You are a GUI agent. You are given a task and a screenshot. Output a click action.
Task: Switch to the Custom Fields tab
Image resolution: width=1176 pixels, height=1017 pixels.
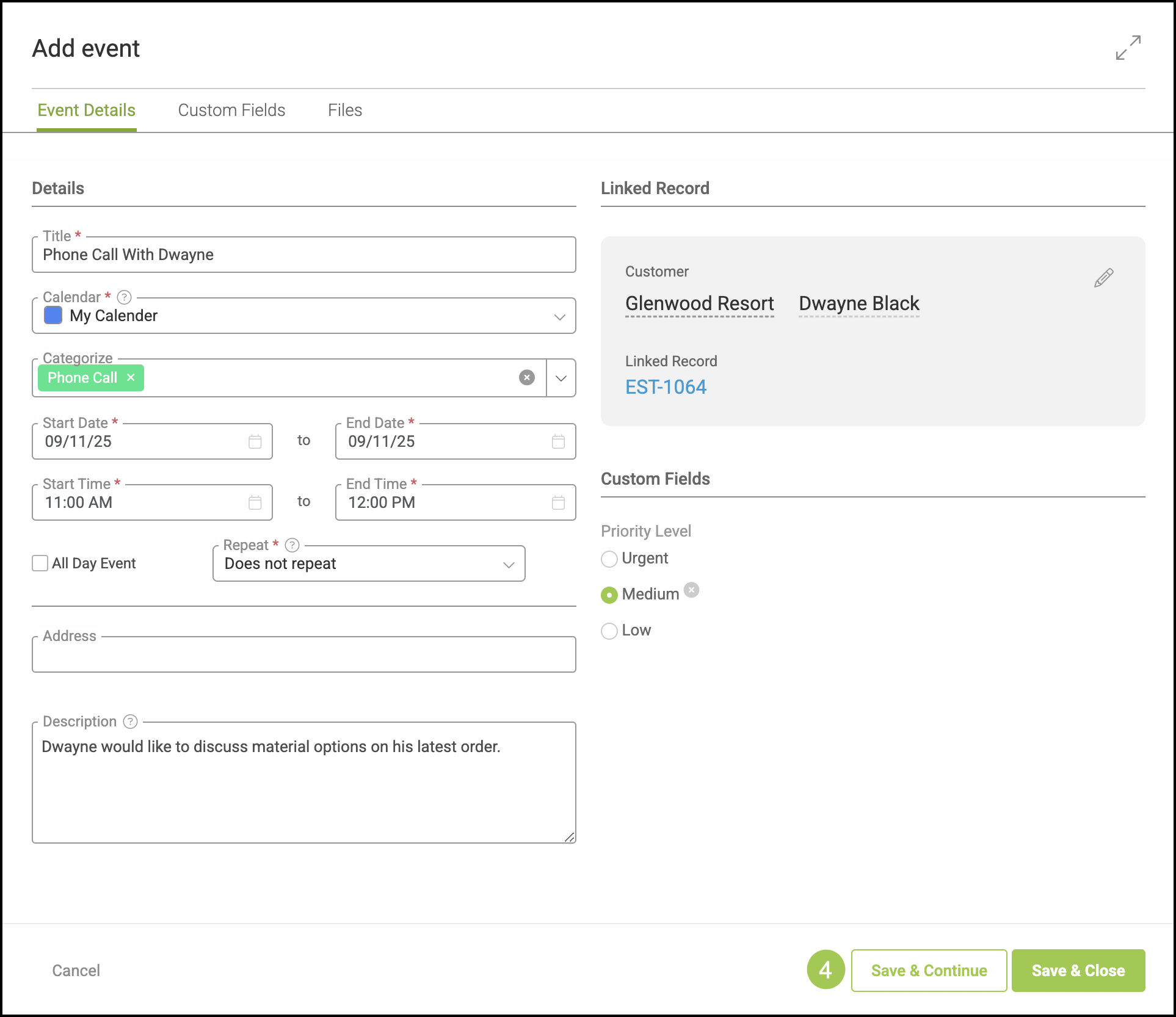pos(231,110)
